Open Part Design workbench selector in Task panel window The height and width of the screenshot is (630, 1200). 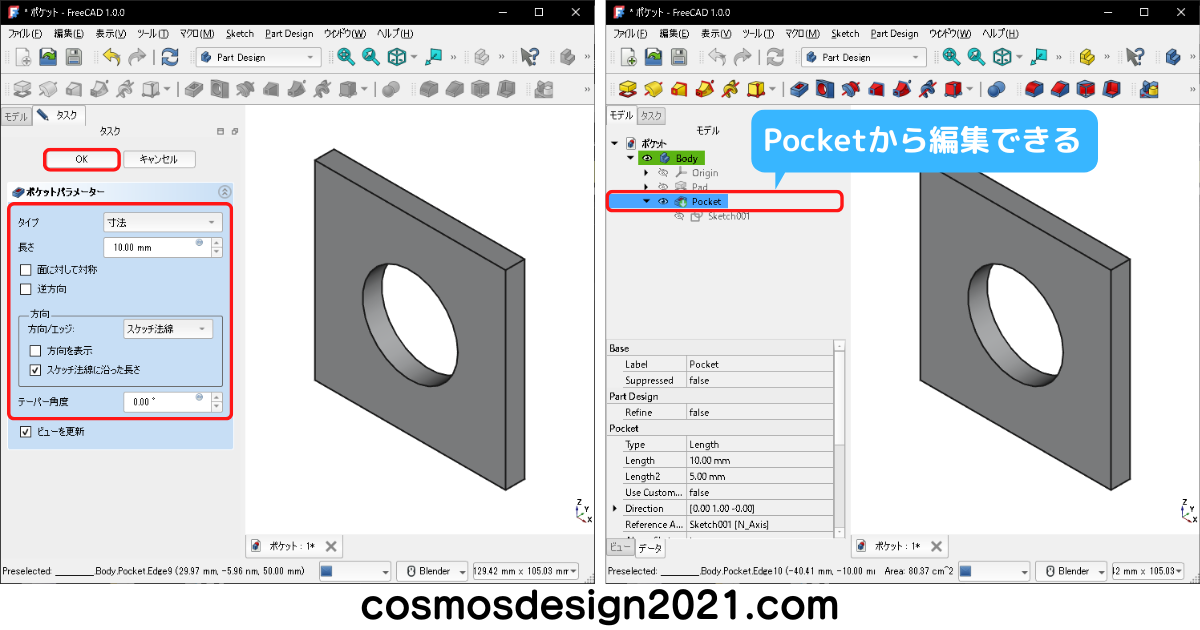tap(258, 57)
